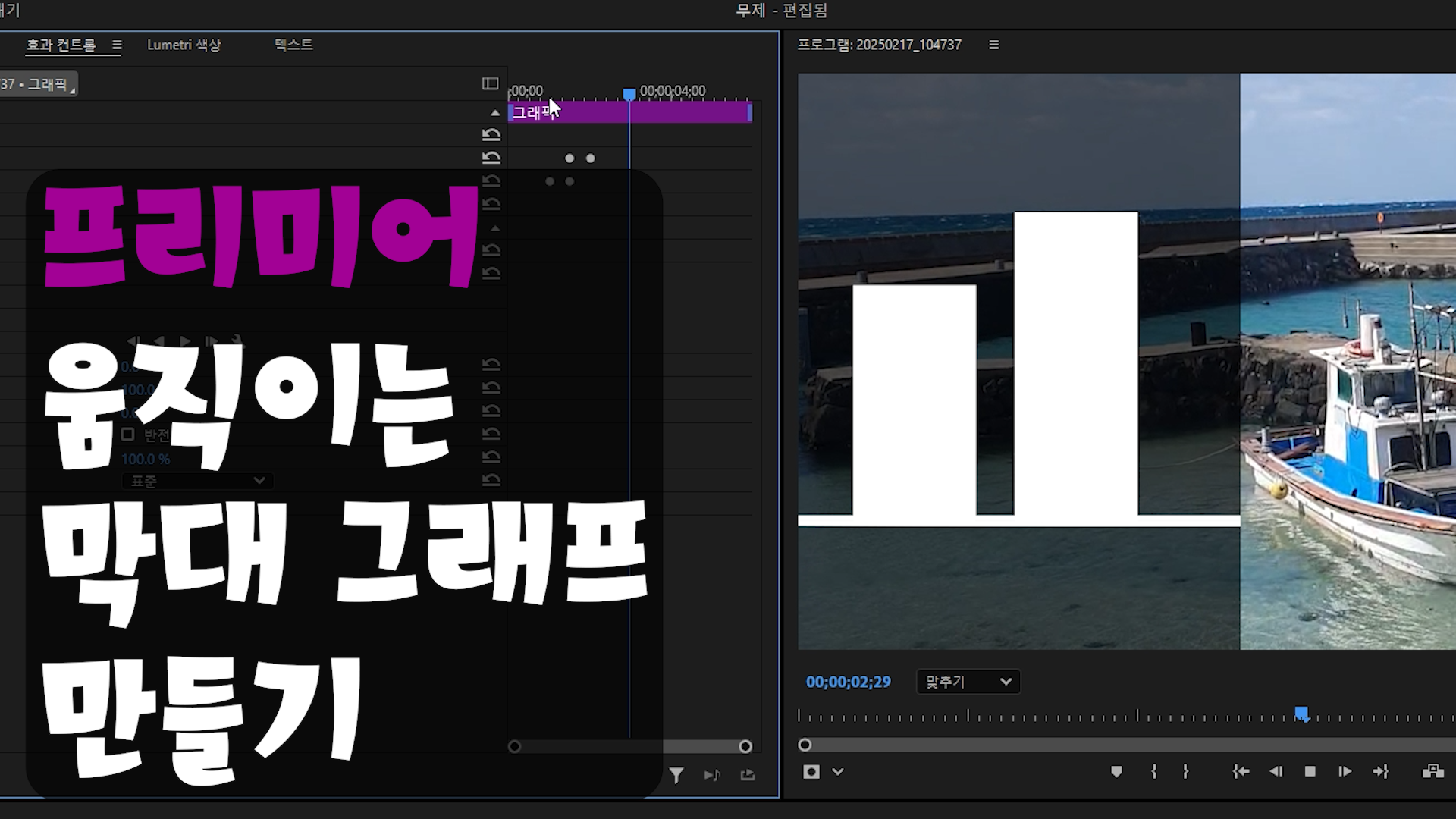The height and width of the screenshot is (819, 1456).
Task: Step back one frame
Action: (x=1276, y=771)
